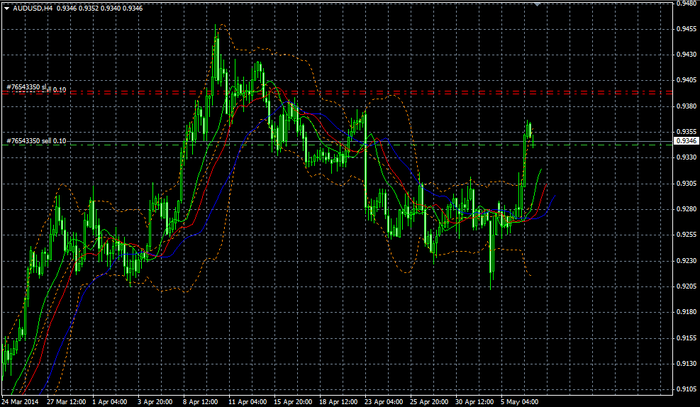Click the current price tag 0.9346

click(686, 141)
